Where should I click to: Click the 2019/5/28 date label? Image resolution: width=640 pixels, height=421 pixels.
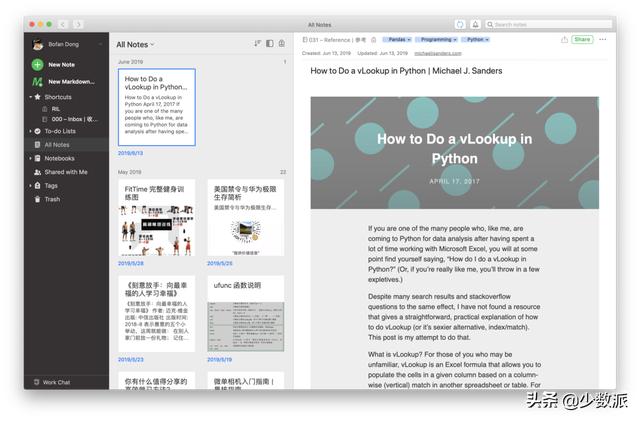pos(131,263)
